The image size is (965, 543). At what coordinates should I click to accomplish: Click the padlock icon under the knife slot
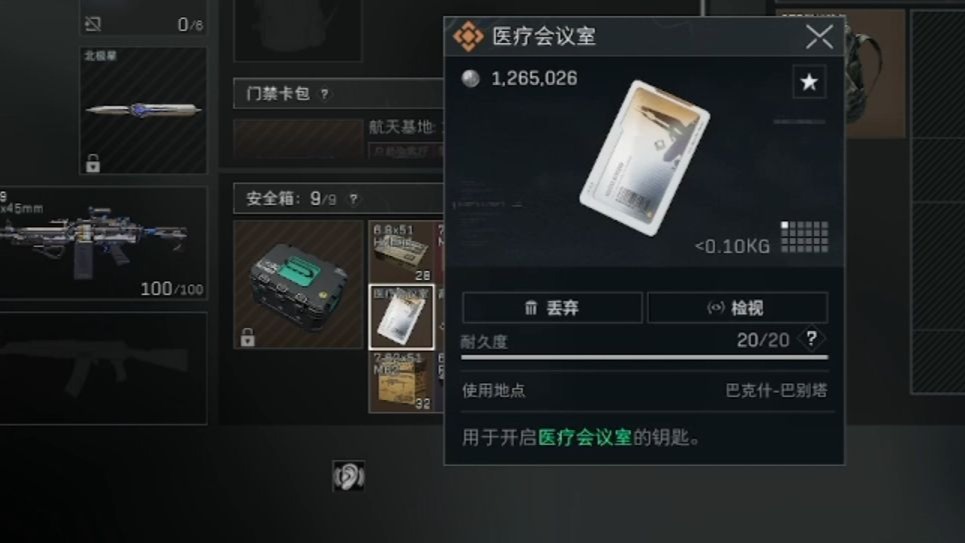point(93,163)
